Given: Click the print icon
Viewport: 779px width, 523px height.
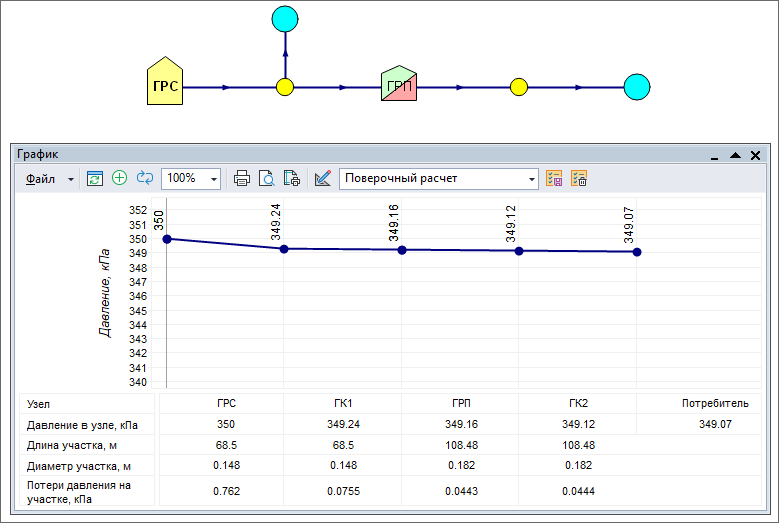Looking at the screenshot, I should (x=242, y=178).
